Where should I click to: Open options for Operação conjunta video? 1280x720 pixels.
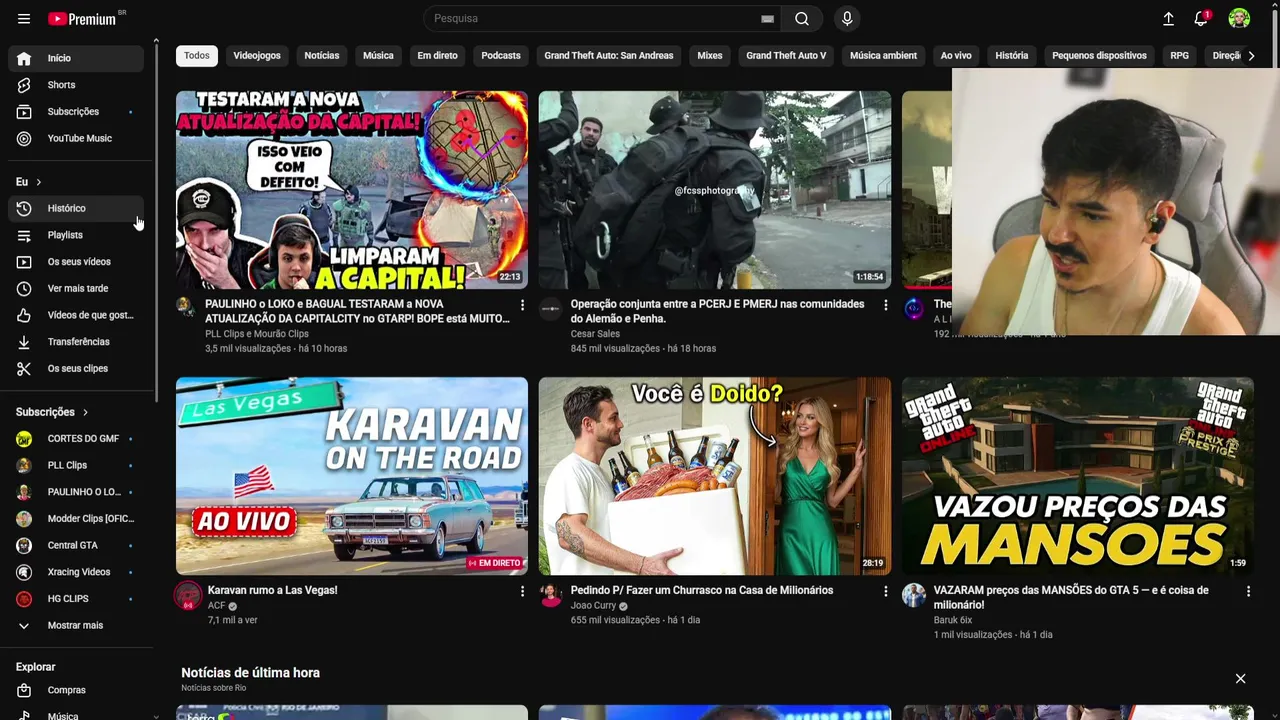click(x=885, y=305)
